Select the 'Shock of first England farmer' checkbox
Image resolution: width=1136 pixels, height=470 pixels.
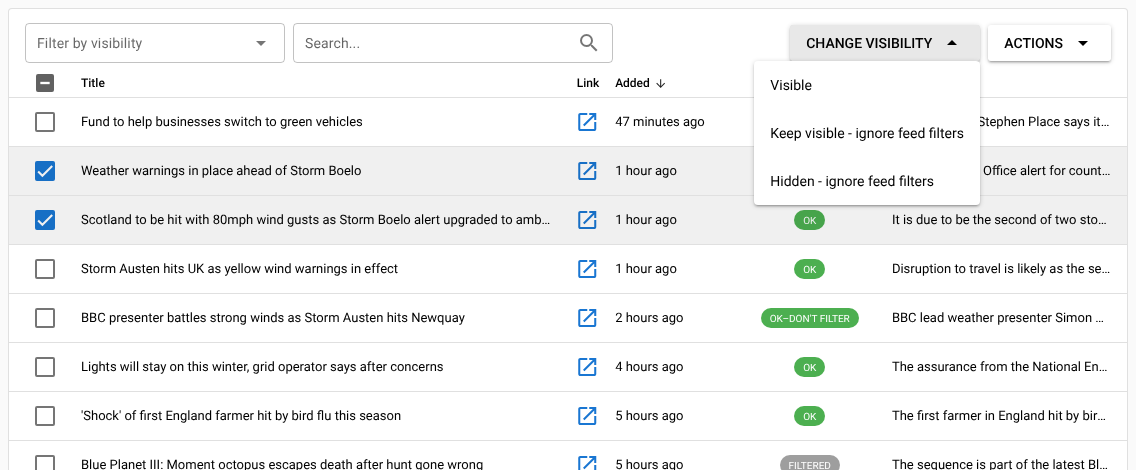[45, 416]
